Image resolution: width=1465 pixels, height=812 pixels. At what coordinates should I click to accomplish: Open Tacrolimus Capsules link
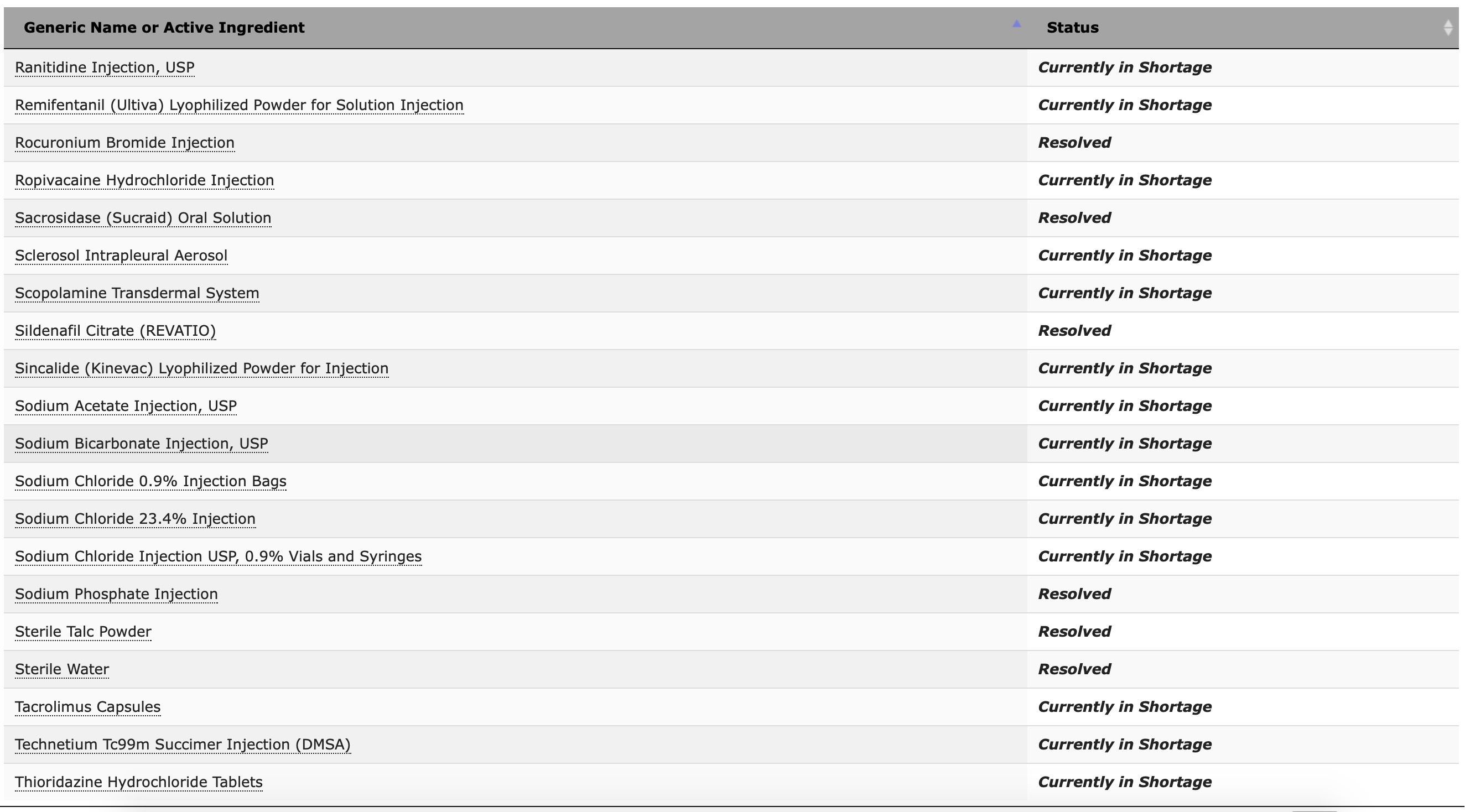(x=87, y=707)
